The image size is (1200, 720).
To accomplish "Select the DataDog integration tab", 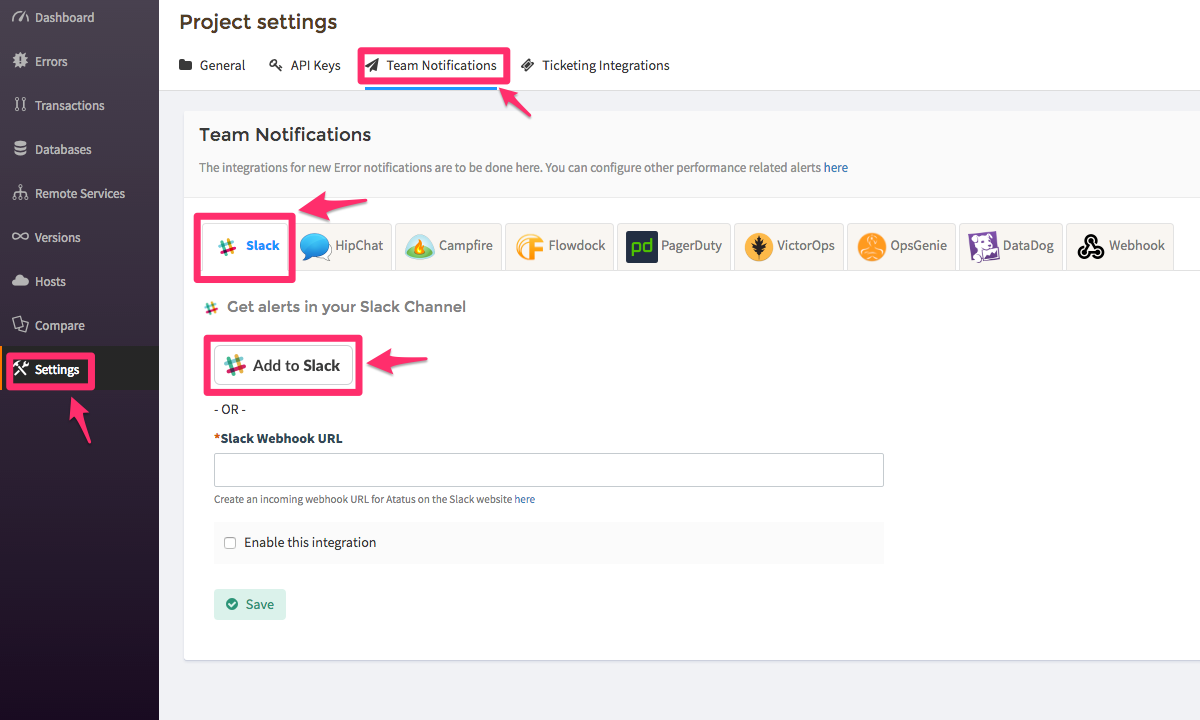I will point(1011,246).
